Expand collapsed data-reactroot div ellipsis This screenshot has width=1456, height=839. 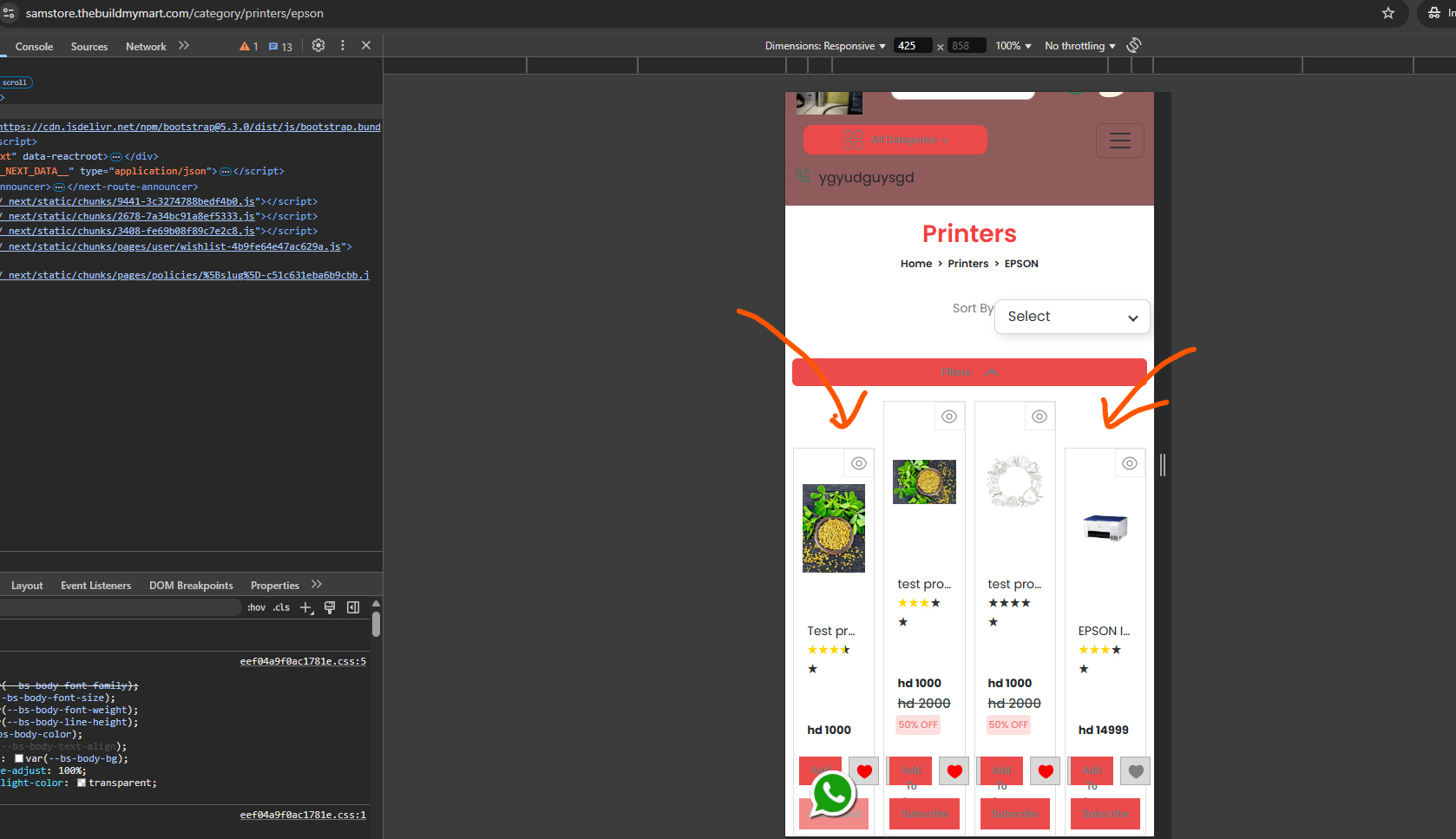(116, 157)
